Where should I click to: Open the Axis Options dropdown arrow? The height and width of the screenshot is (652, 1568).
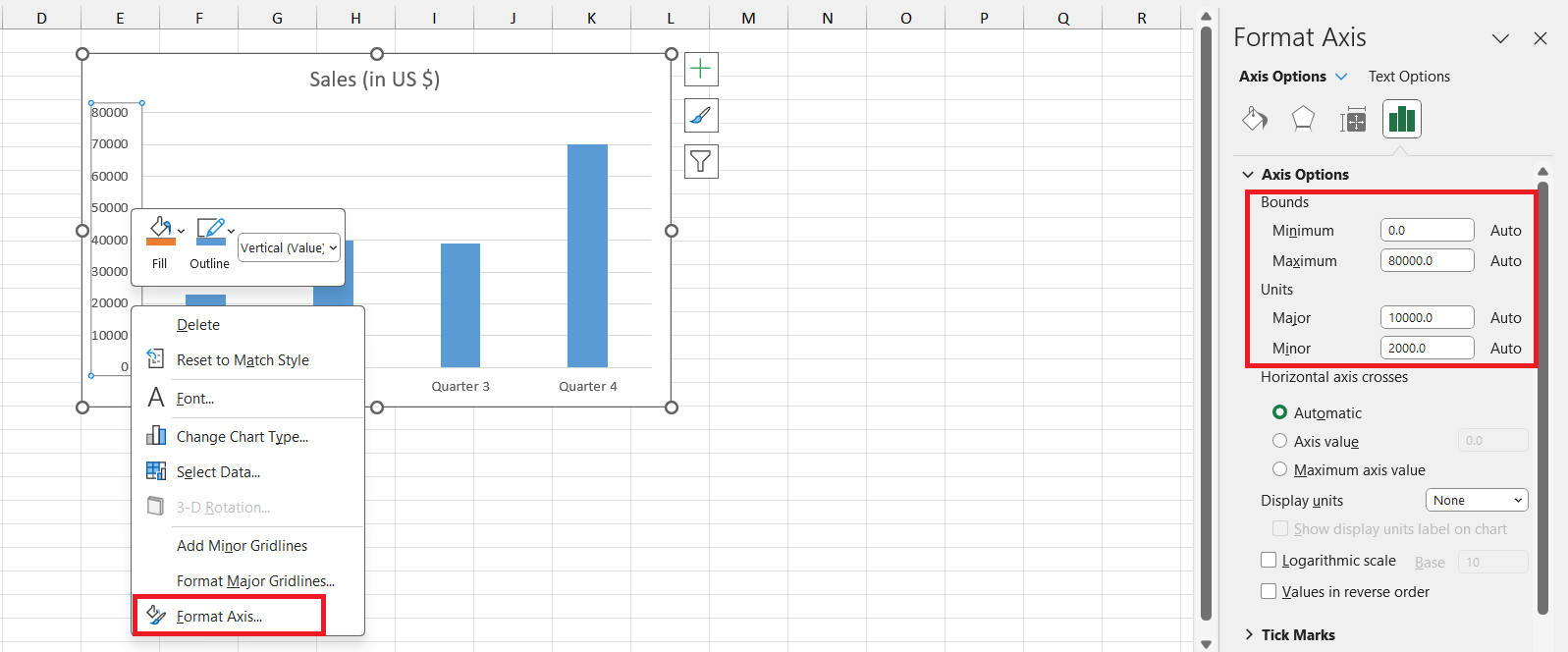[1341, 77]
